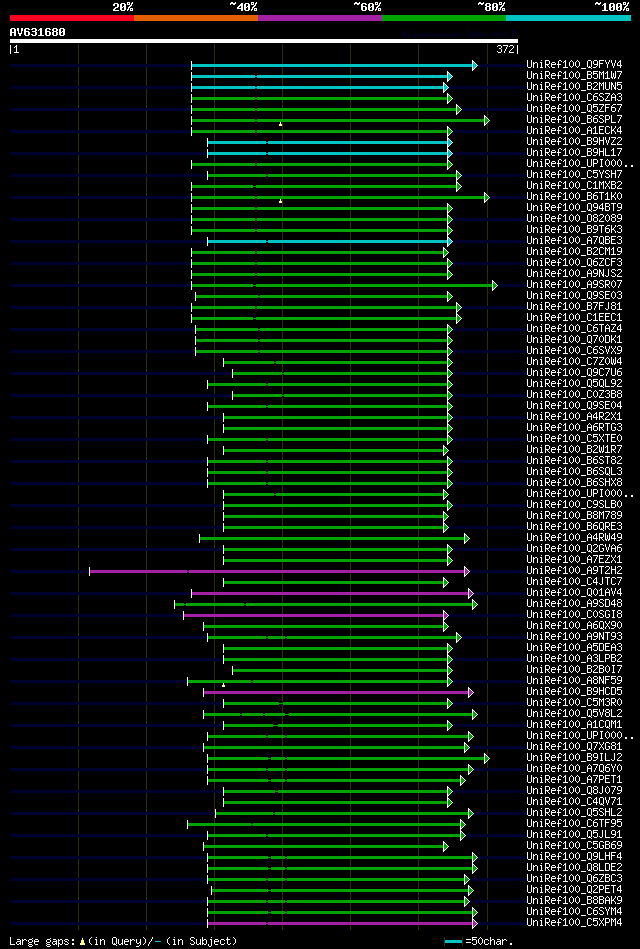Select the UniRef100_B2CM19 label
This screenshot has width=640, height=949.
coord(574,251)
